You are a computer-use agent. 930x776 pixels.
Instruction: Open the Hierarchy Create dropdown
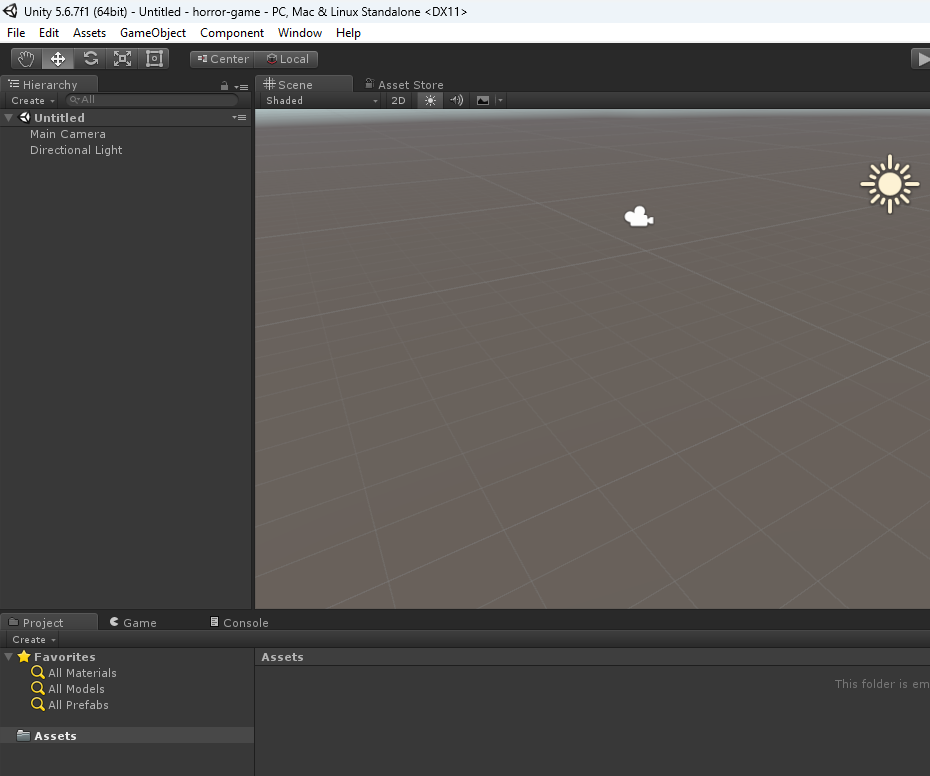click(x=33, y=100)
